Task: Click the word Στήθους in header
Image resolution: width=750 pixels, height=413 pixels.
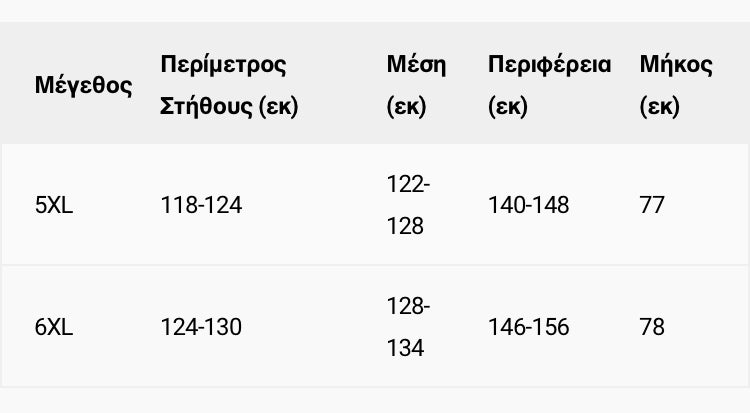Action: (x=206, y=106)
